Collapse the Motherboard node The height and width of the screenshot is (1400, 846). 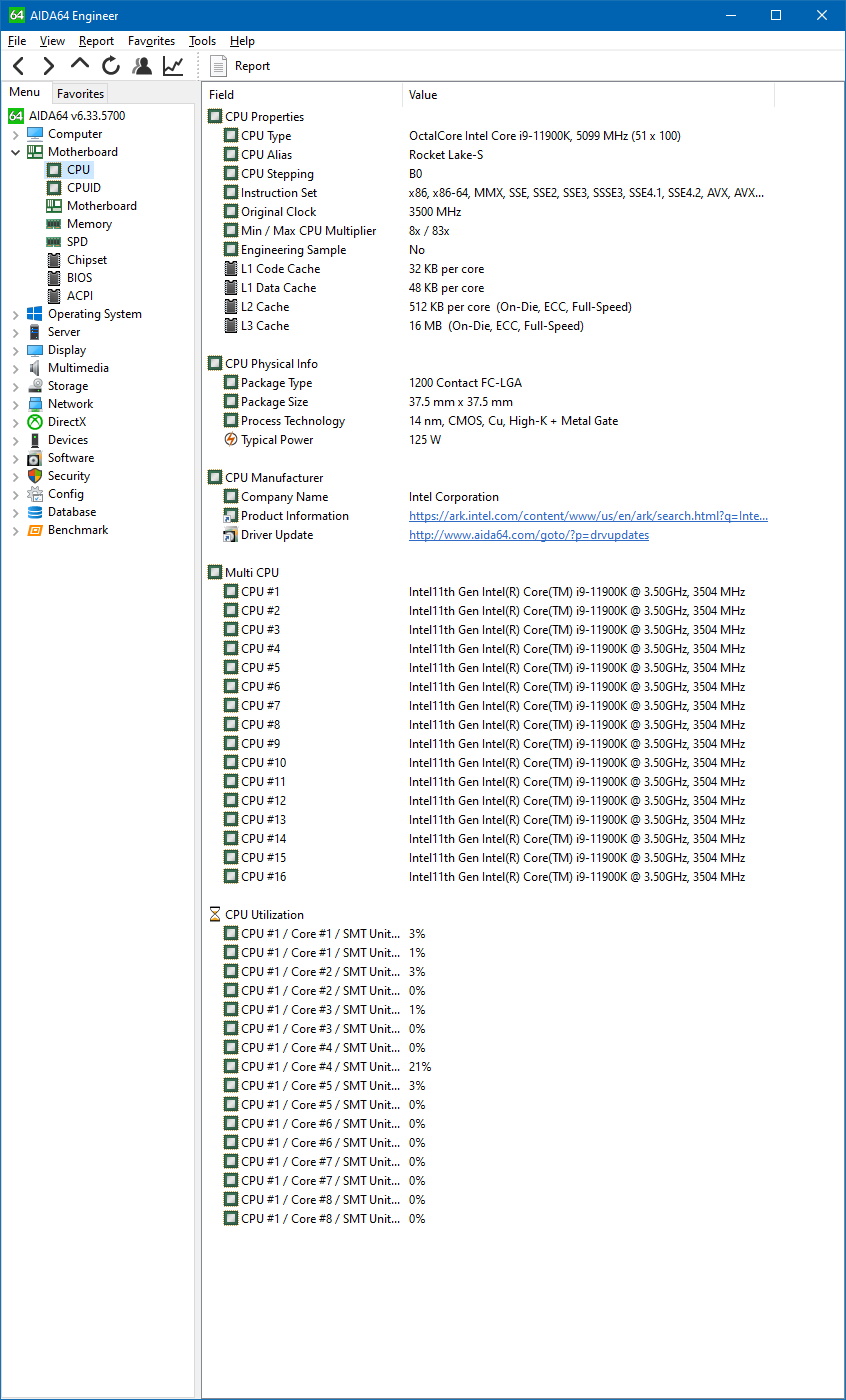[15, 152]
